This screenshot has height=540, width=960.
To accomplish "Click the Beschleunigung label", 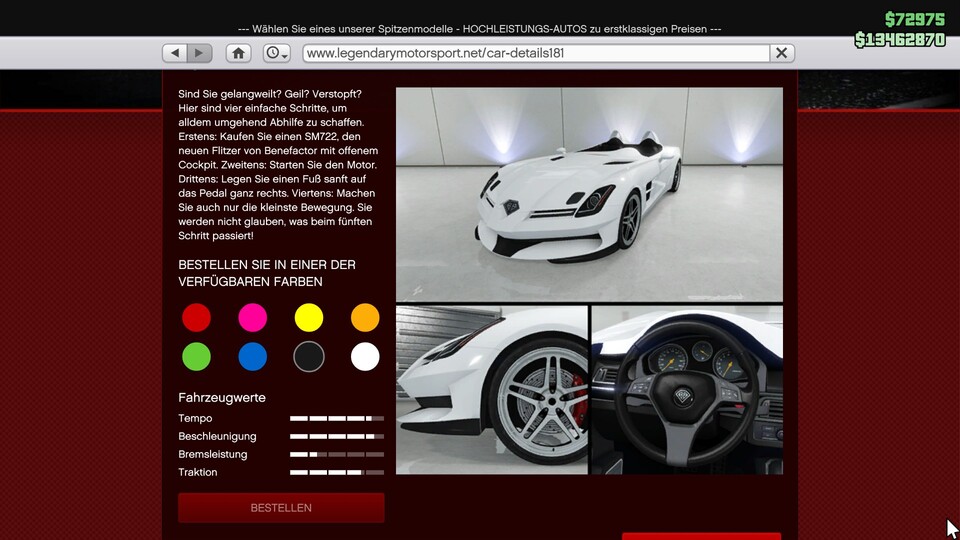I will coord(217,437).
